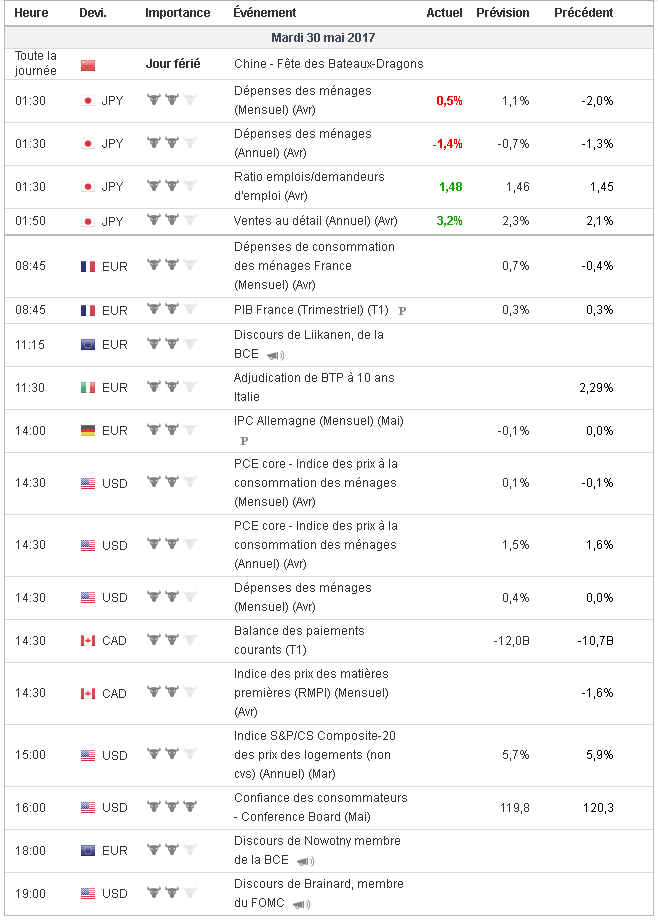Click the importance bulls in Ventes au détail row
658x921 pixels.
click(172, 220)
